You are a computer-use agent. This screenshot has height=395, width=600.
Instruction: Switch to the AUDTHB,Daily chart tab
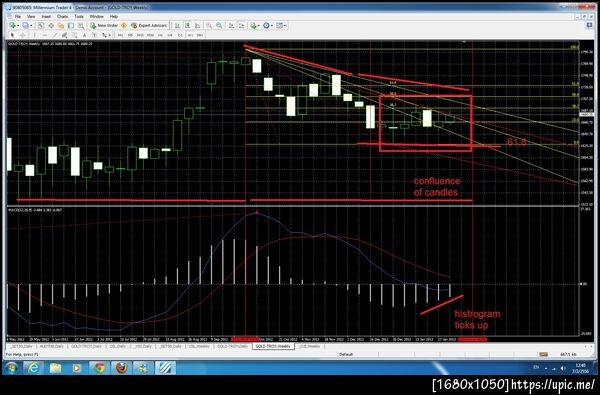51,346
